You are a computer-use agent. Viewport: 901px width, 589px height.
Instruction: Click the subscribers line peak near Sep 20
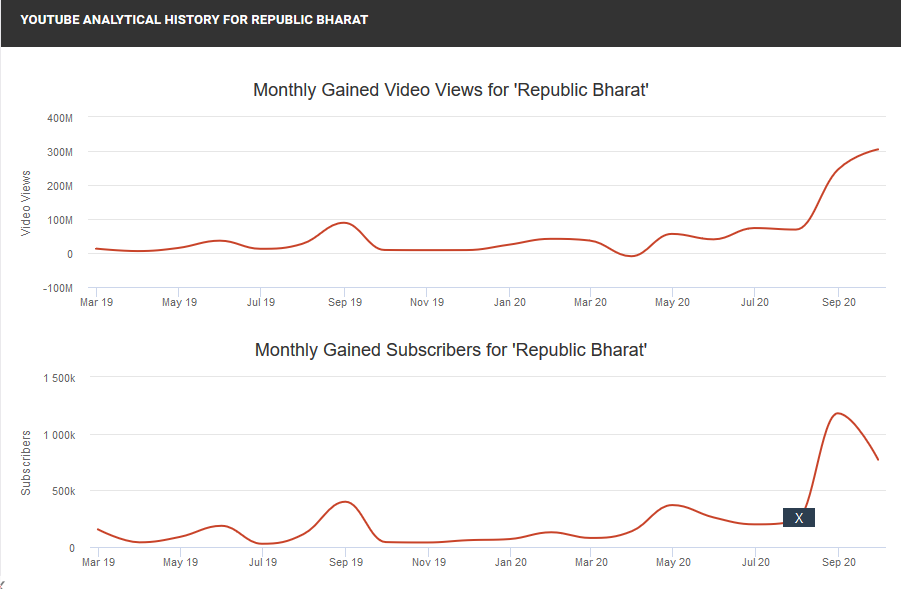[x=837, y=413]
